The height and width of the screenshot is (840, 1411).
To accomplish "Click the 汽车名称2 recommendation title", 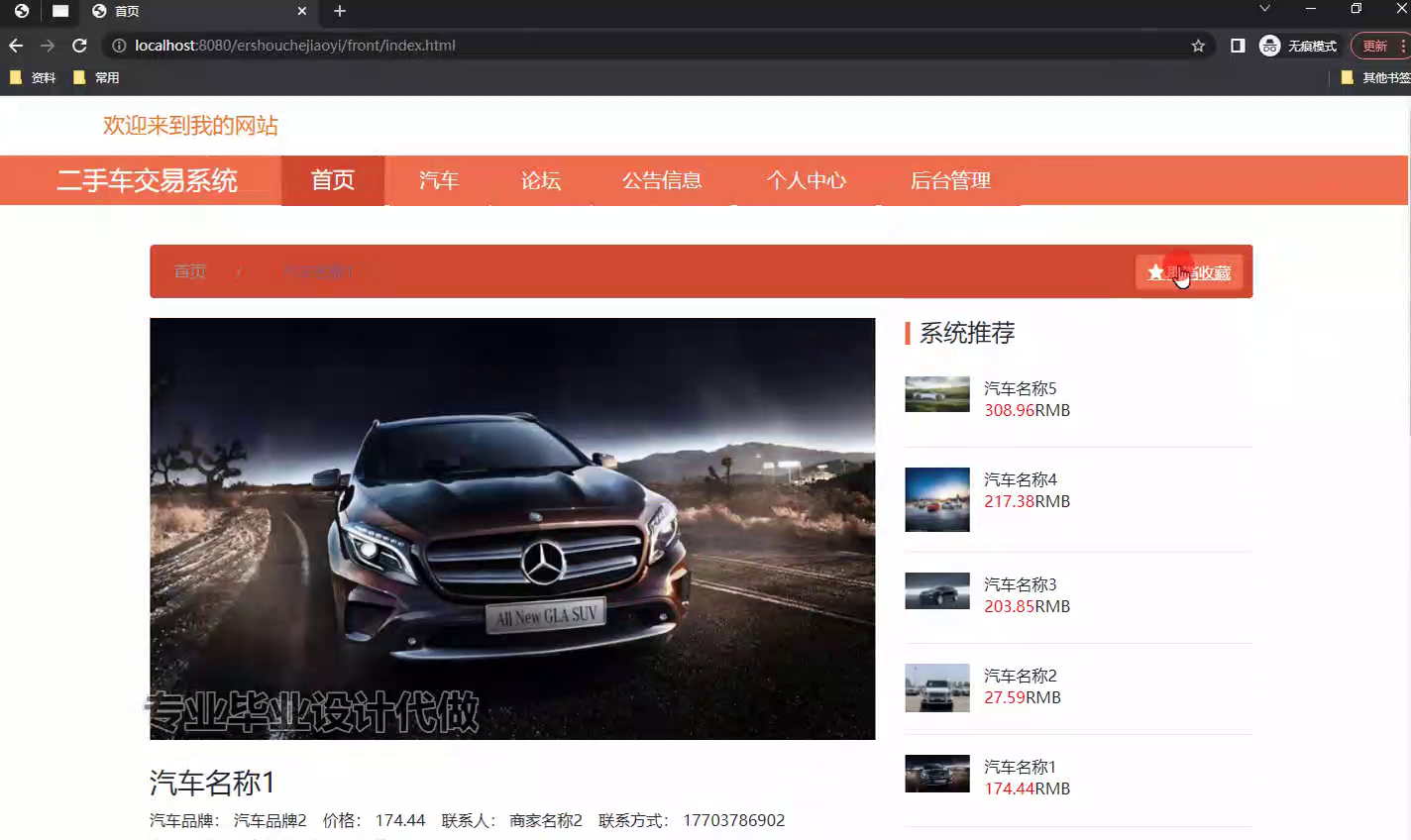I will point(1021,676).
